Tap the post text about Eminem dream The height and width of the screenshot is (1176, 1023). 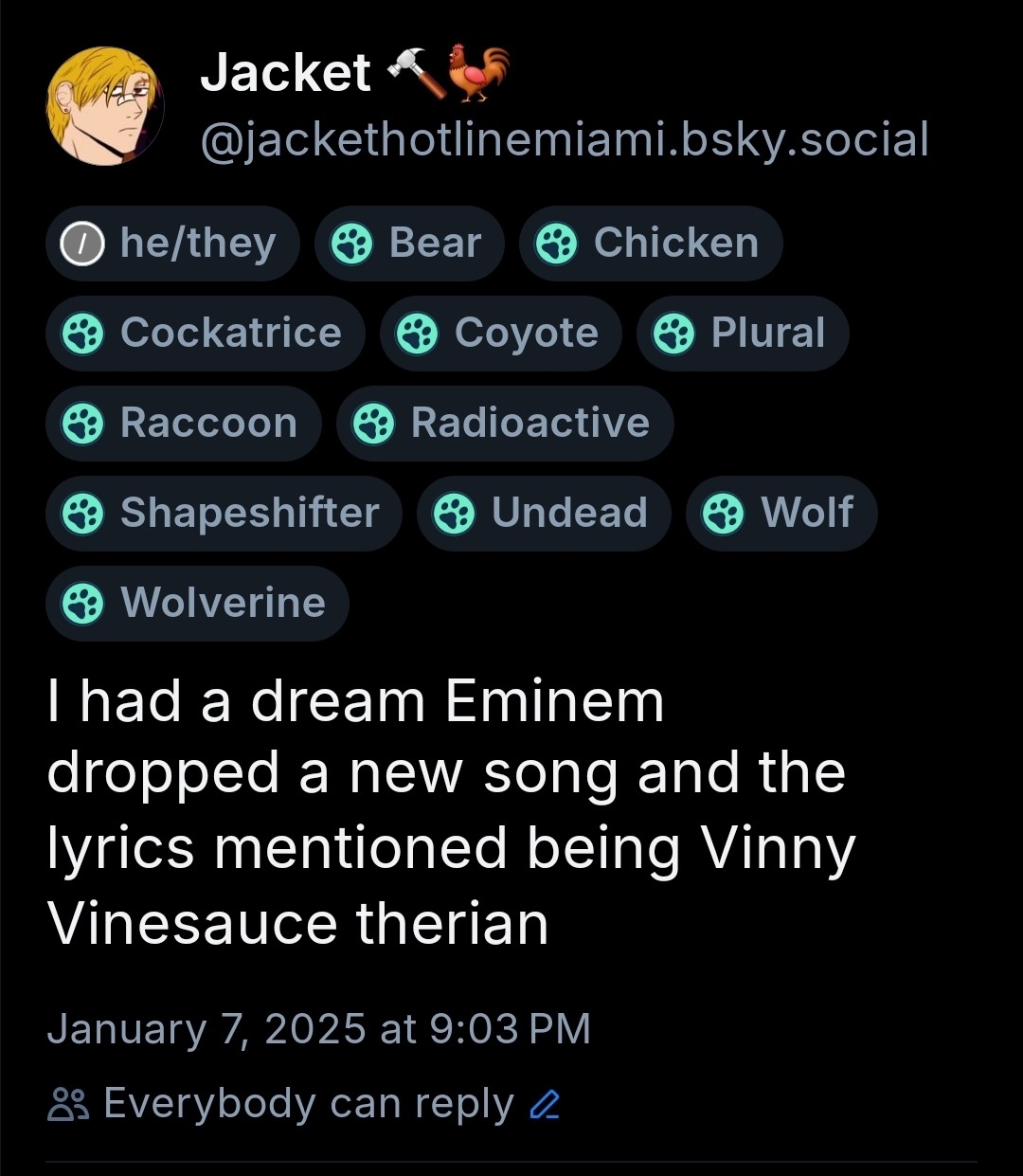pos(450,812)
